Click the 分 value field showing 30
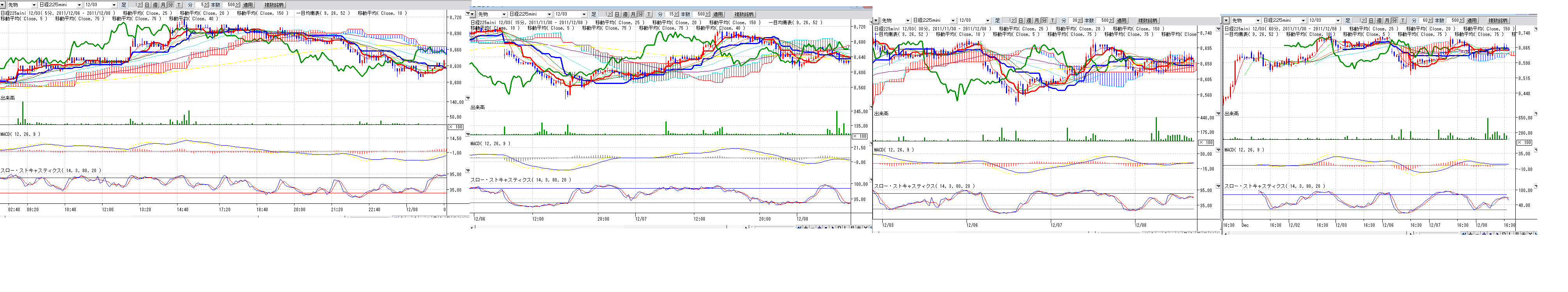Image resolution: width=1568 pixels, height=292 pixels. coord(1074,21)
